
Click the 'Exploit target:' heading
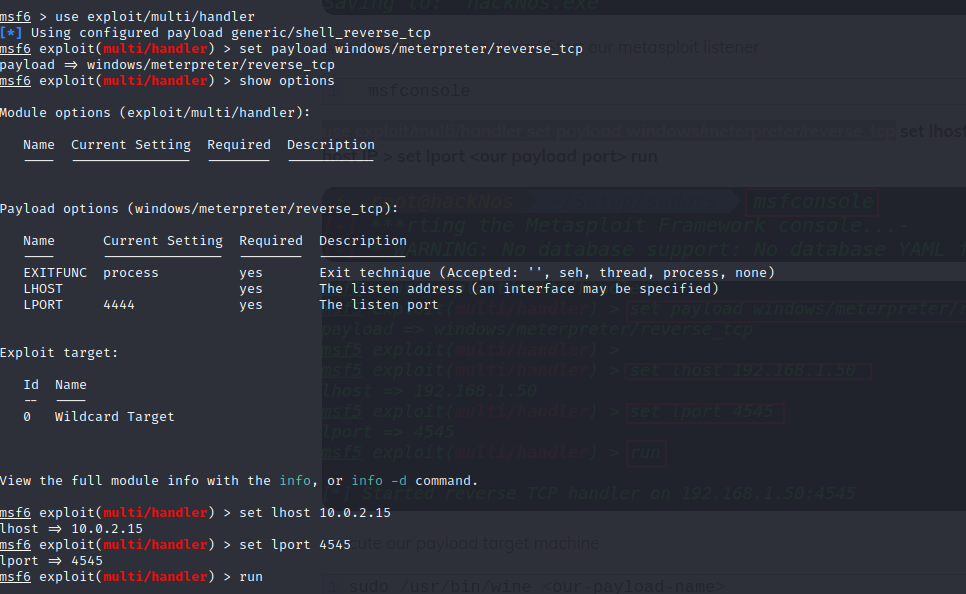pyautogui.click(x=59, y=353)
